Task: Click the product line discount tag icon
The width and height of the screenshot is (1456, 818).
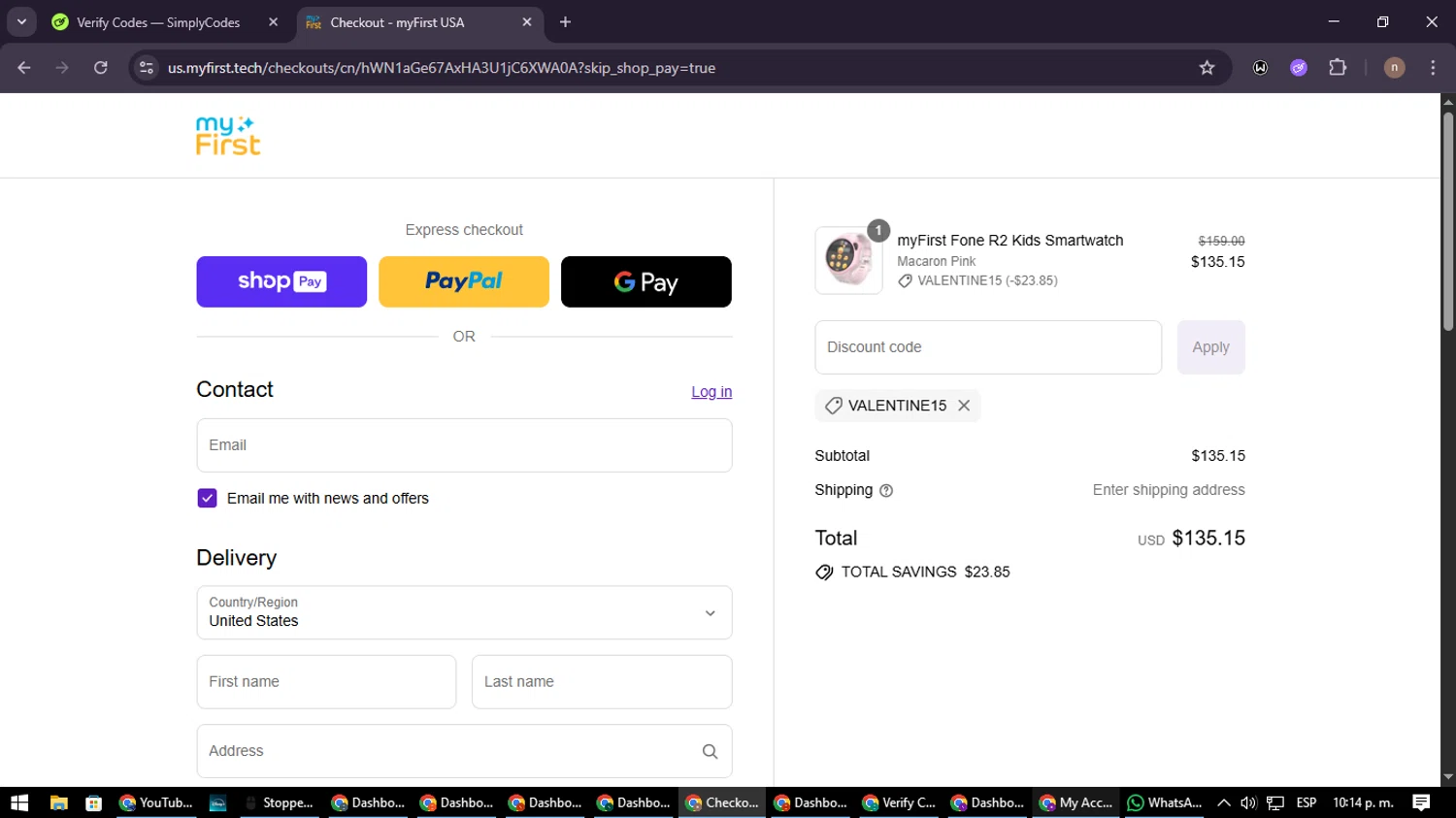Action: tap(905, 280)
